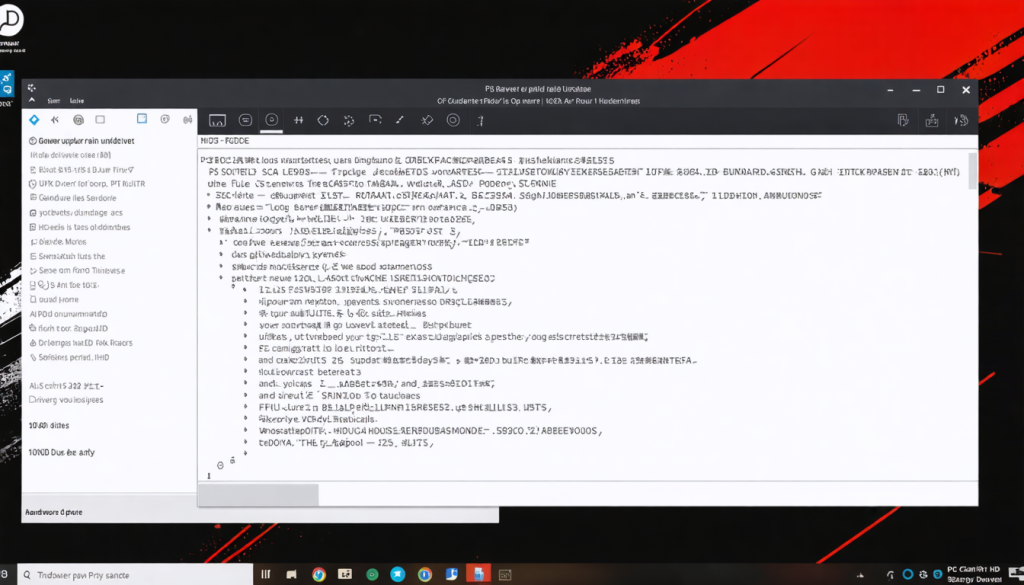Screen dimensions: 1024x585
Task: Click the last icon at toolbar far right
Action: (x=961, y=120)
